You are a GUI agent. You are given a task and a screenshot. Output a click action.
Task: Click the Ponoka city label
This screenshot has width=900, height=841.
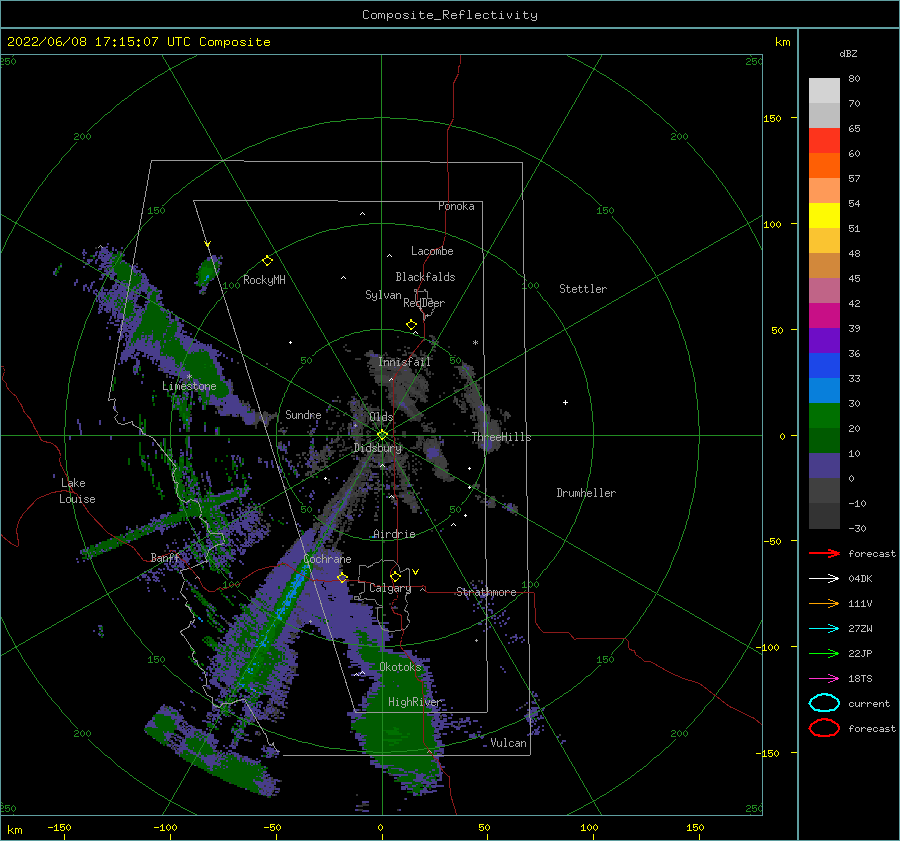(456, 206)
